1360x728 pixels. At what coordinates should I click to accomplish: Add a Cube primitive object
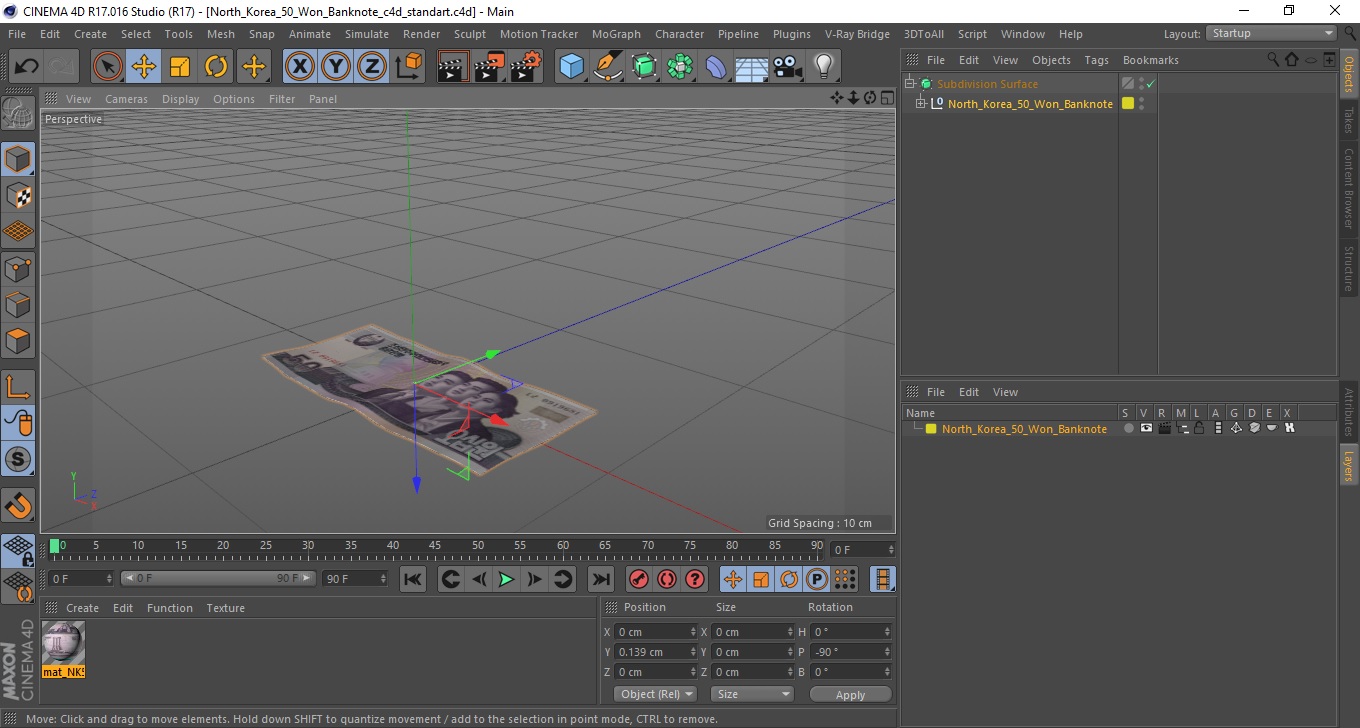tap(571, 67)
